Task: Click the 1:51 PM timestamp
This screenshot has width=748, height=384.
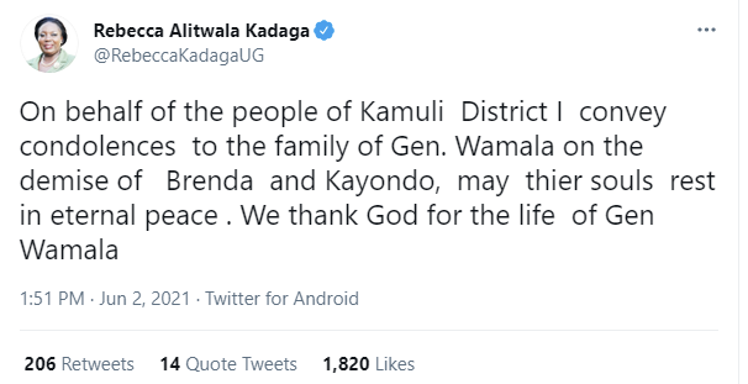Action: (52, 299)
